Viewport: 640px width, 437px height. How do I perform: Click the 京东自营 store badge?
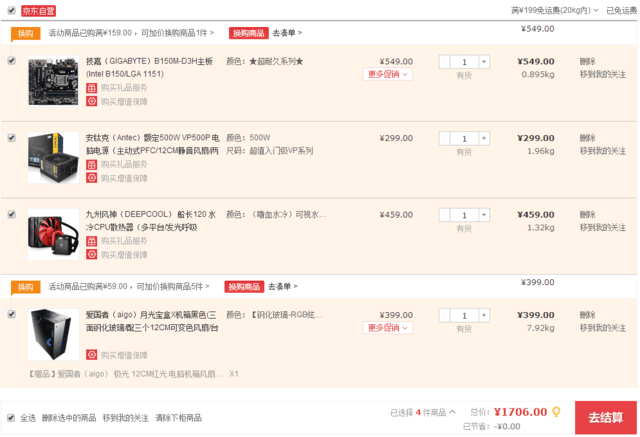pyautogui.click(x=38, y=11)
